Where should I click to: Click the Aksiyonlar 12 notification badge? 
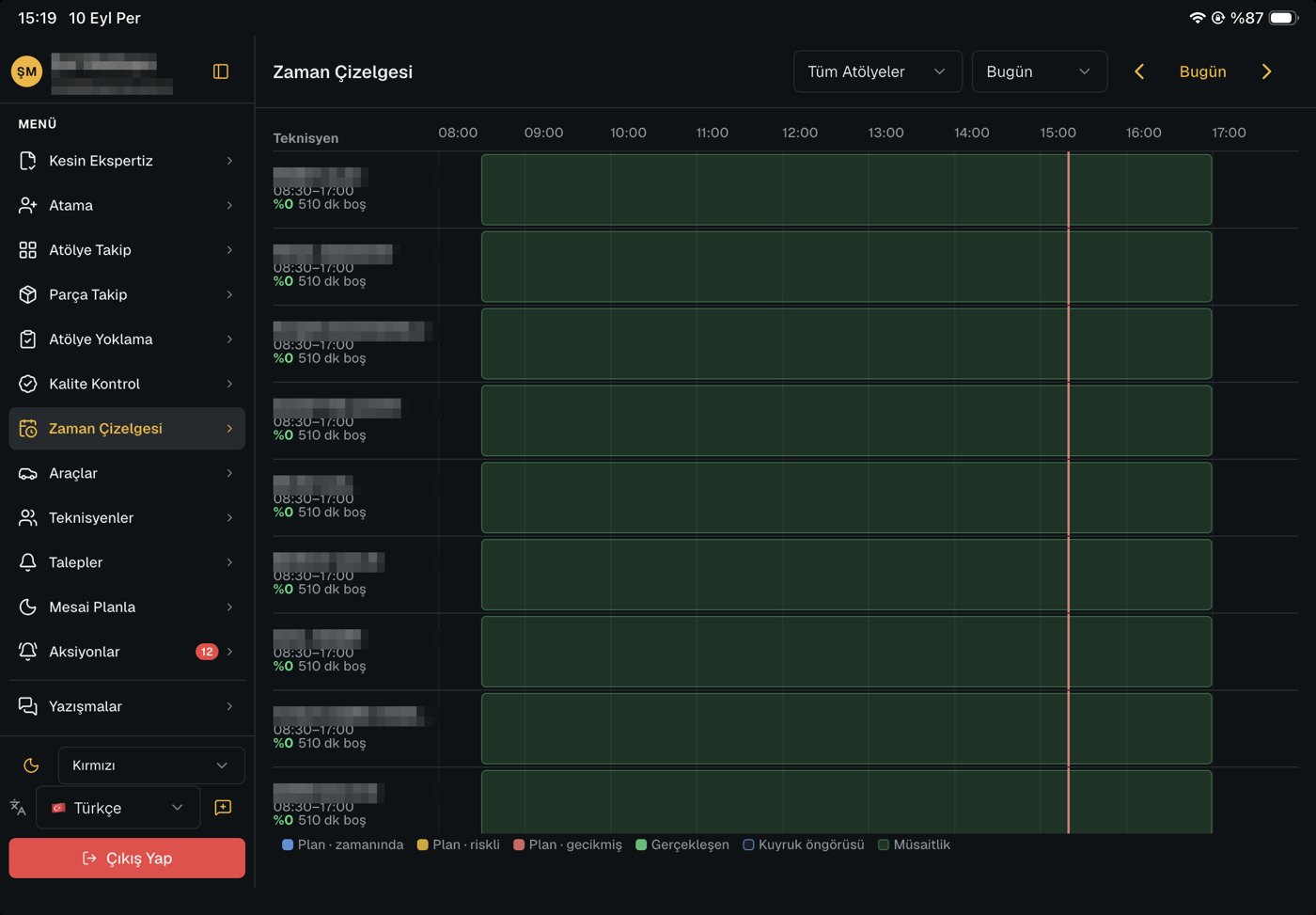(207, 652)
